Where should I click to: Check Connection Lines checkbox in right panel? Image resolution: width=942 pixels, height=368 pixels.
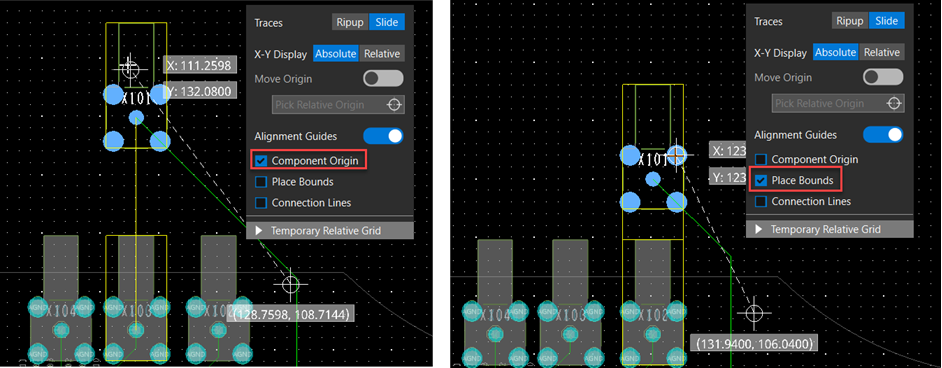point(761,201)
